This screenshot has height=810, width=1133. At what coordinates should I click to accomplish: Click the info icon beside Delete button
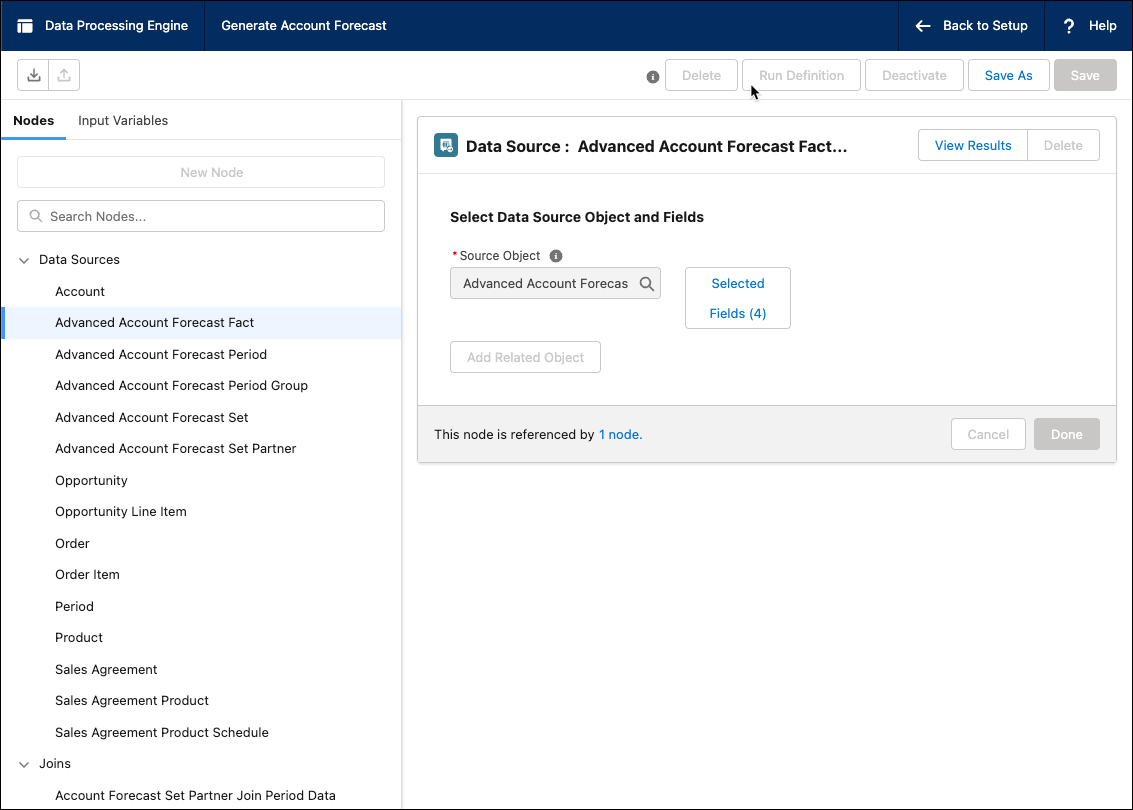[x=652, y=77]
